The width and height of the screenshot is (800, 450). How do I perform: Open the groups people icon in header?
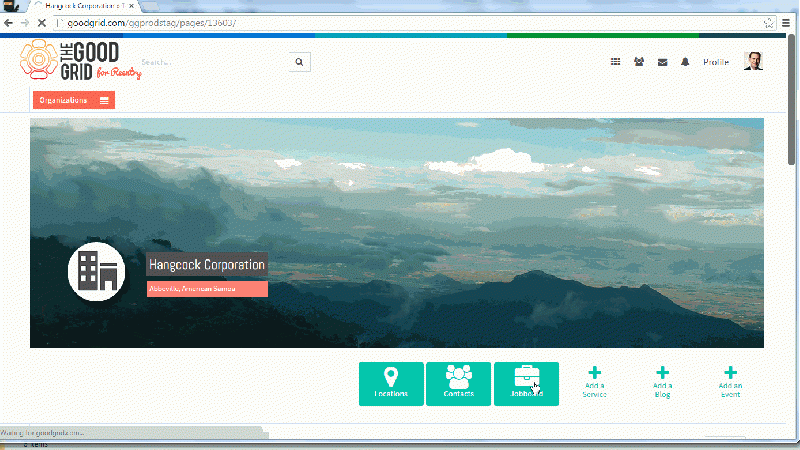point(639,62)
